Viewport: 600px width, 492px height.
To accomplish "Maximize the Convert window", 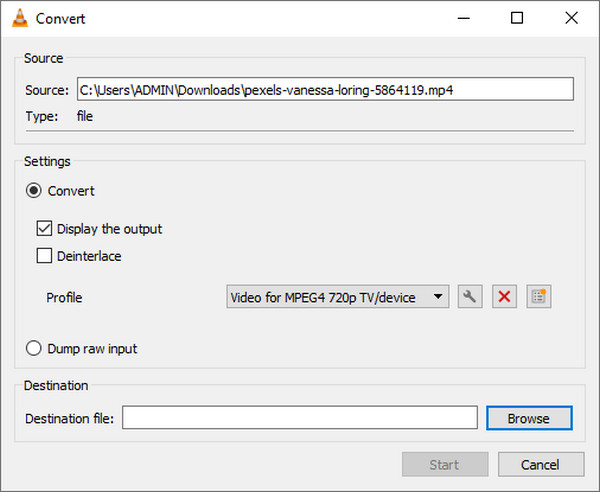I will click(517, 18).
